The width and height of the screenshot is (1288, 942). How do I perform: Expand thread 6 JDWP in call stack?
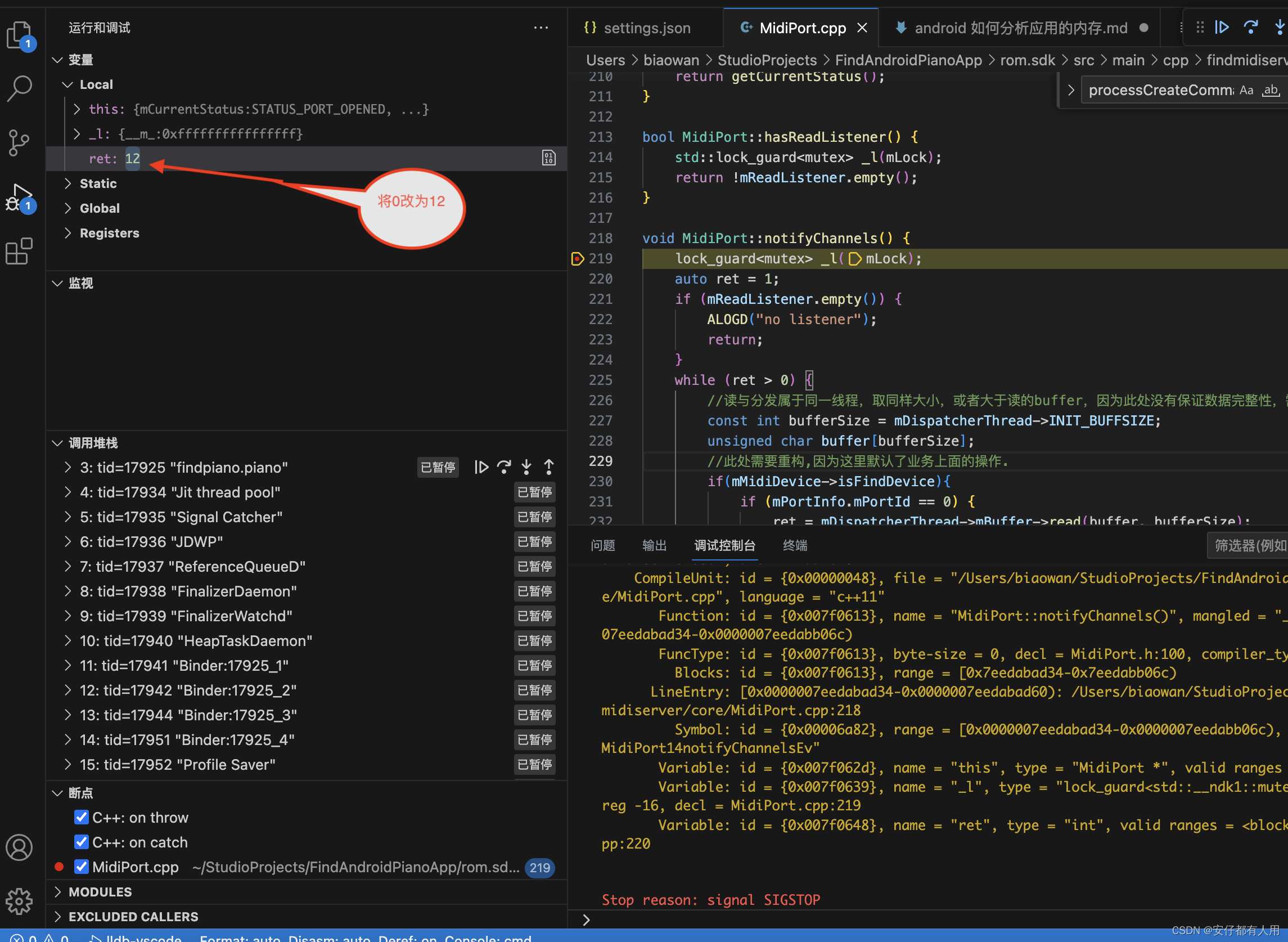[x=68, y=542]
